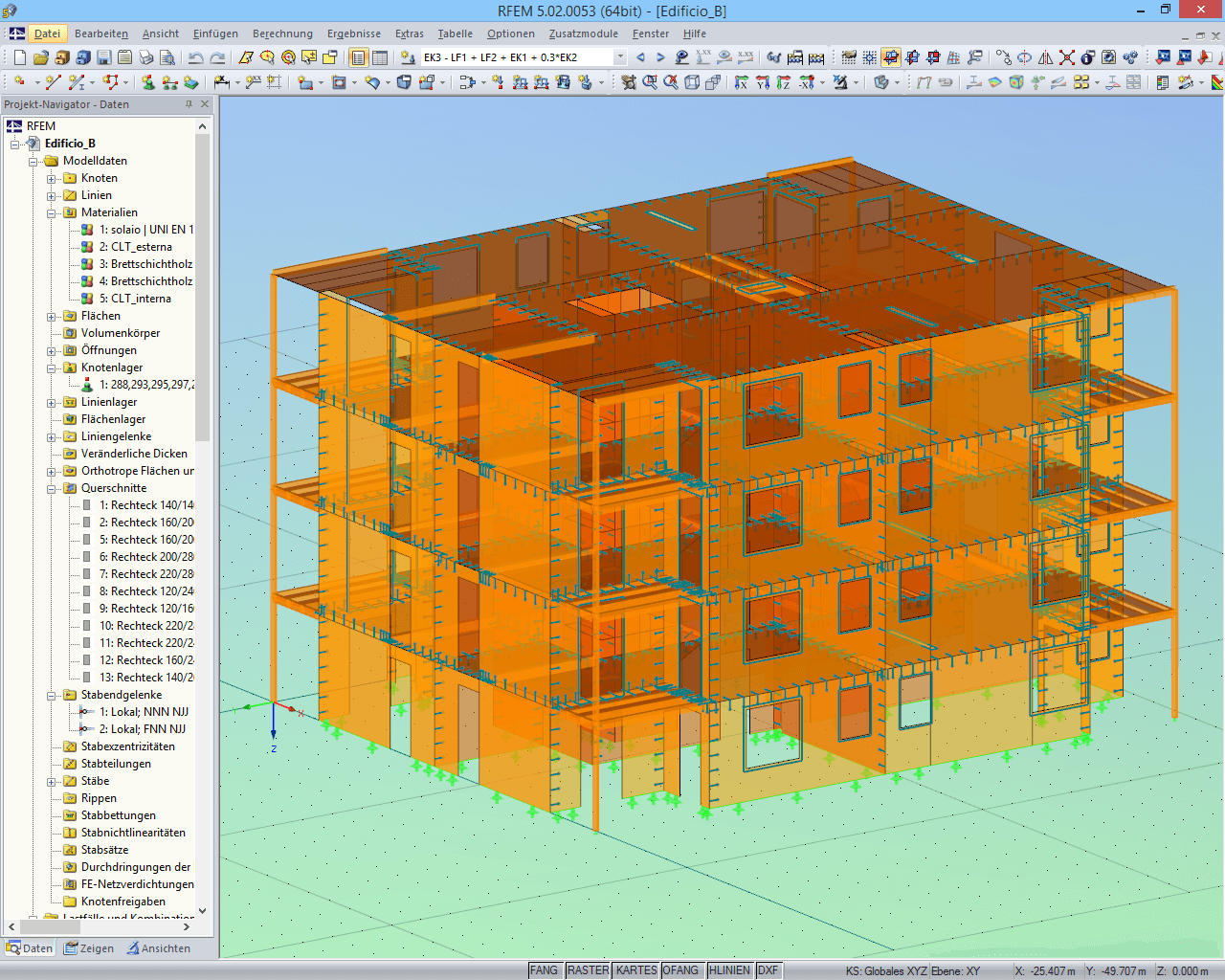Image resolution: width=1225 pixels, height=980 pixels.
Task: Click the yellow highlighted Datei menu
Action: pyautogui.click(x=48, y=33)
